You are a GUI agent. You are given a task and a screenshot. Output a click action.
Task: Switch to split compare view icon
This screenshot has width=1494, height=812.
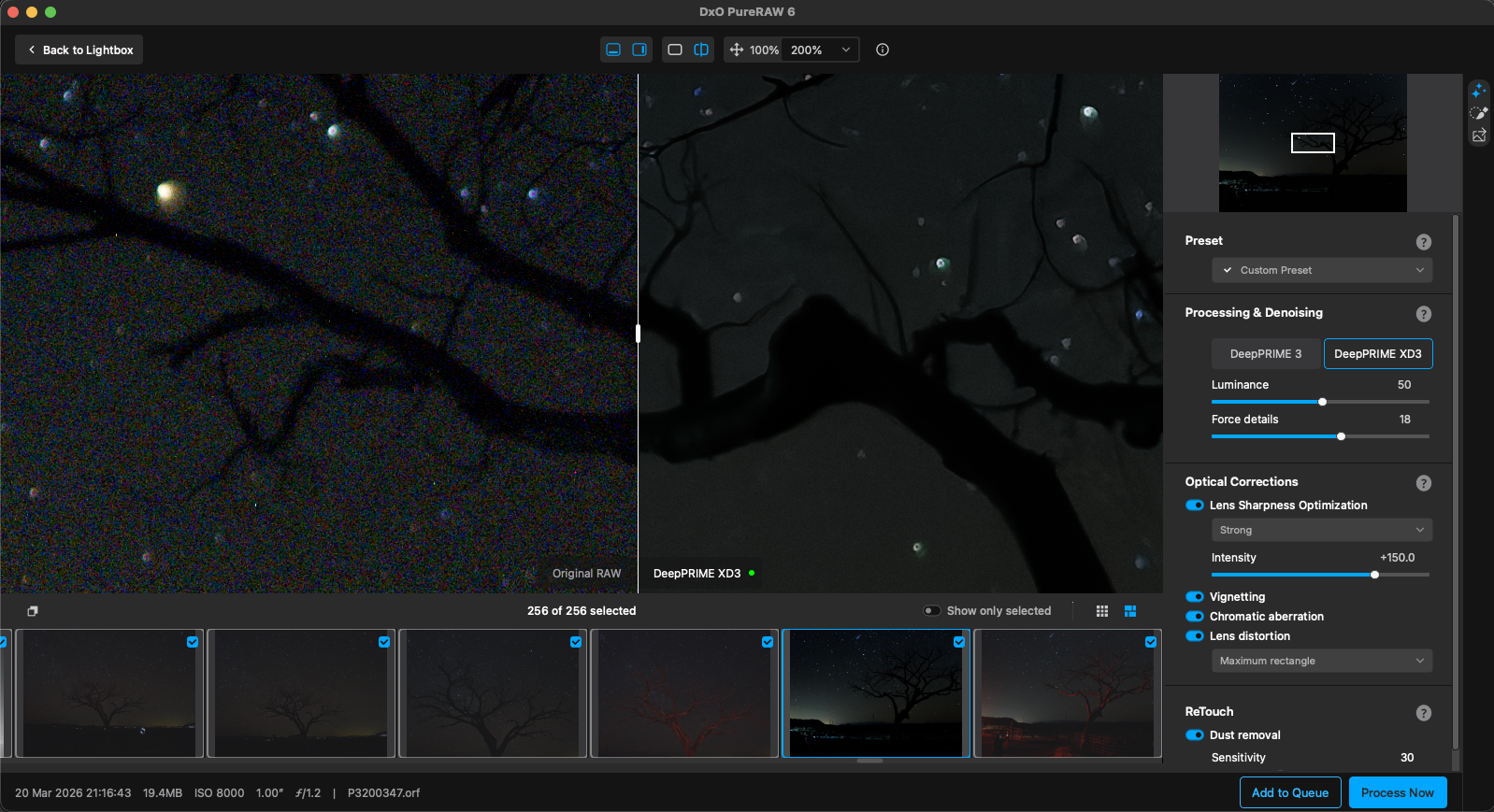click(x=701, y=50)
